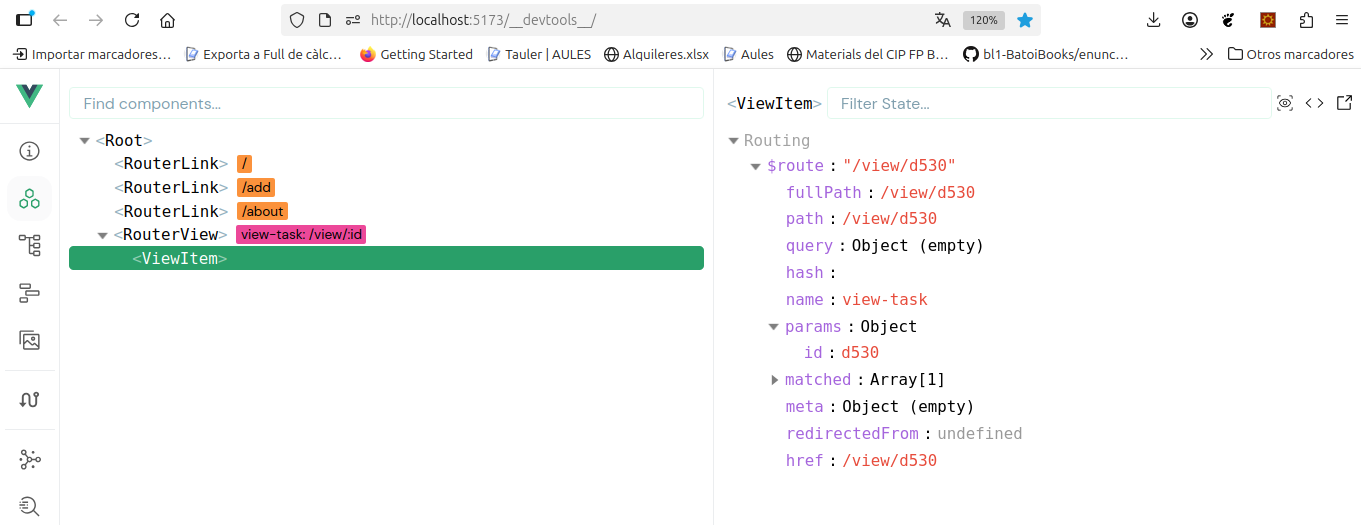Image resolution: width=1361 pixels, height=525 pixels.
Task: Open the downloads panel
Action: tap(1153, 20)
